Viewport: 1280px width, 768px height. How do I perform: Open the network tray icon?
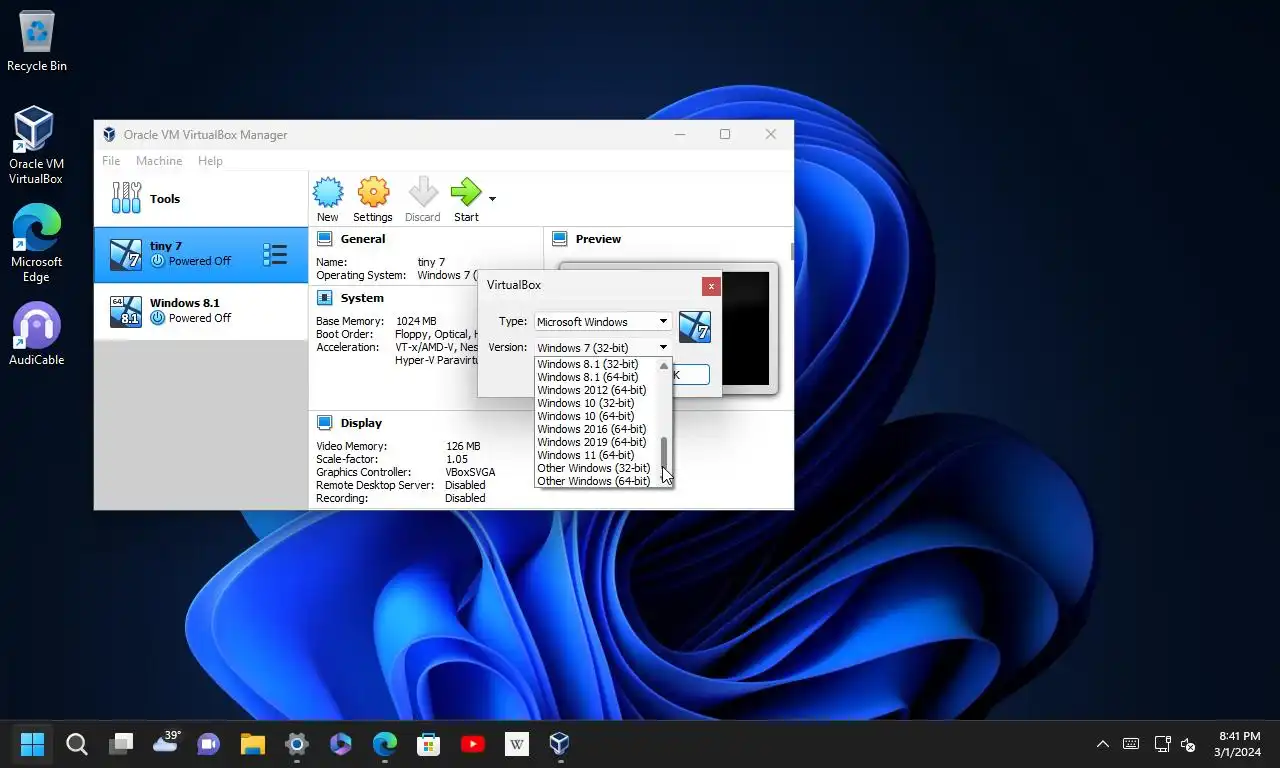click(x=1162, y=744)
